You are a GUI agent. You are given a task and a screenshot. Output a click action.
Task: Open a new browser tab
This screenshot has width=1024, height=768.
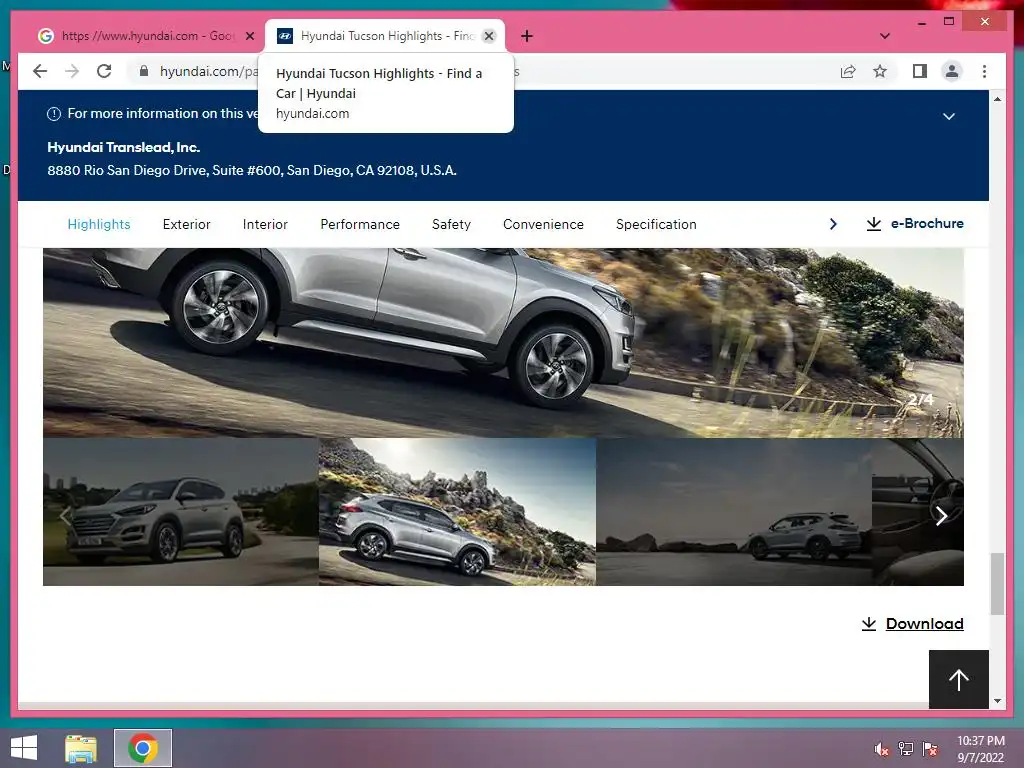tap(527, 36)
